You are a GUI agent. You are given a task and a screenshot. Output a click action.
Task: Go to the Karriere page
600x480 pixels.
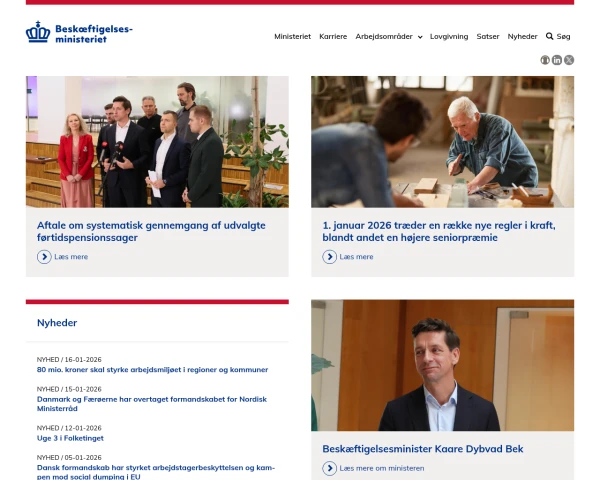coord(333,36)
